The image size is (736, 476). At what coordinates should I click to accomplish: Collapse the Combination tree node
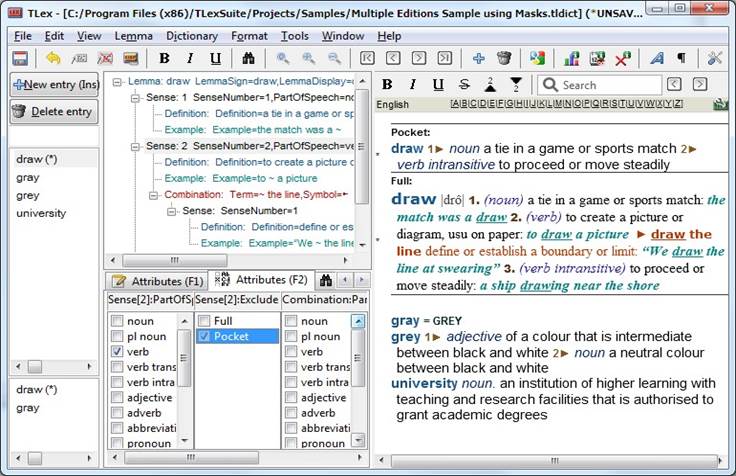(153, 195)
